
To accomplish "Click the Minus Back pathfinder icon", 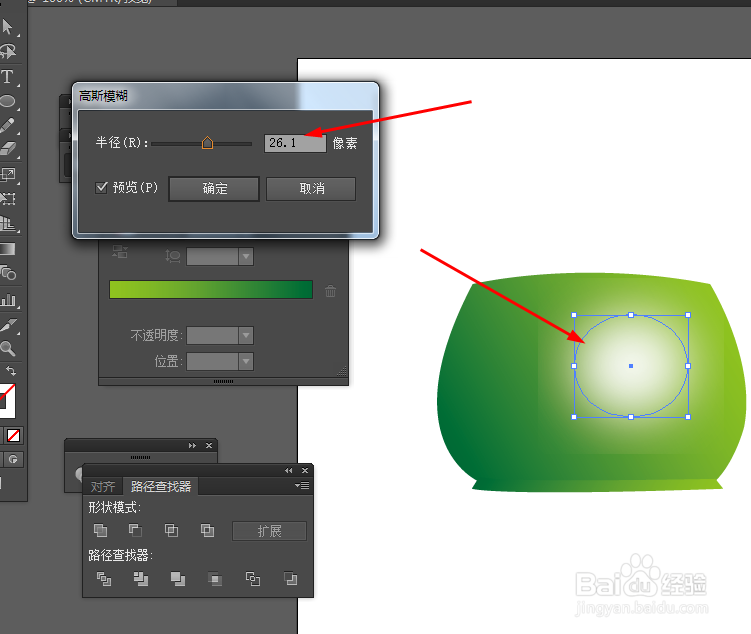I will 290,579.
